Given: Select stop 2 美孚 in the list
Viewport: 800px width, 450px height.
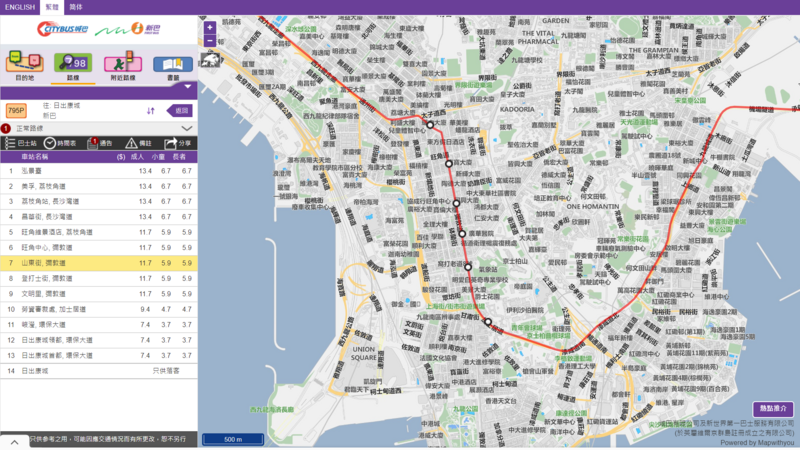Looking at the screenshot, I should point(99,186).
